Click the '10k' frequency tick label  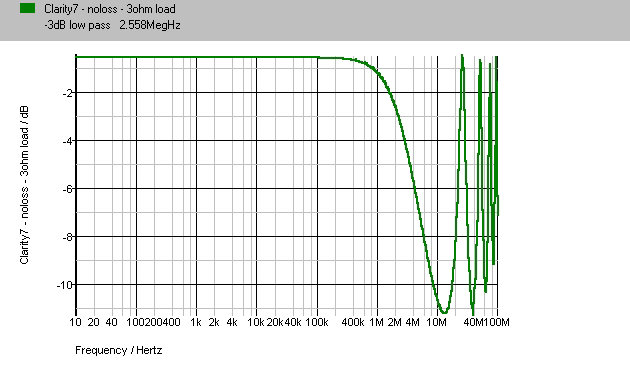pos(256,322)
